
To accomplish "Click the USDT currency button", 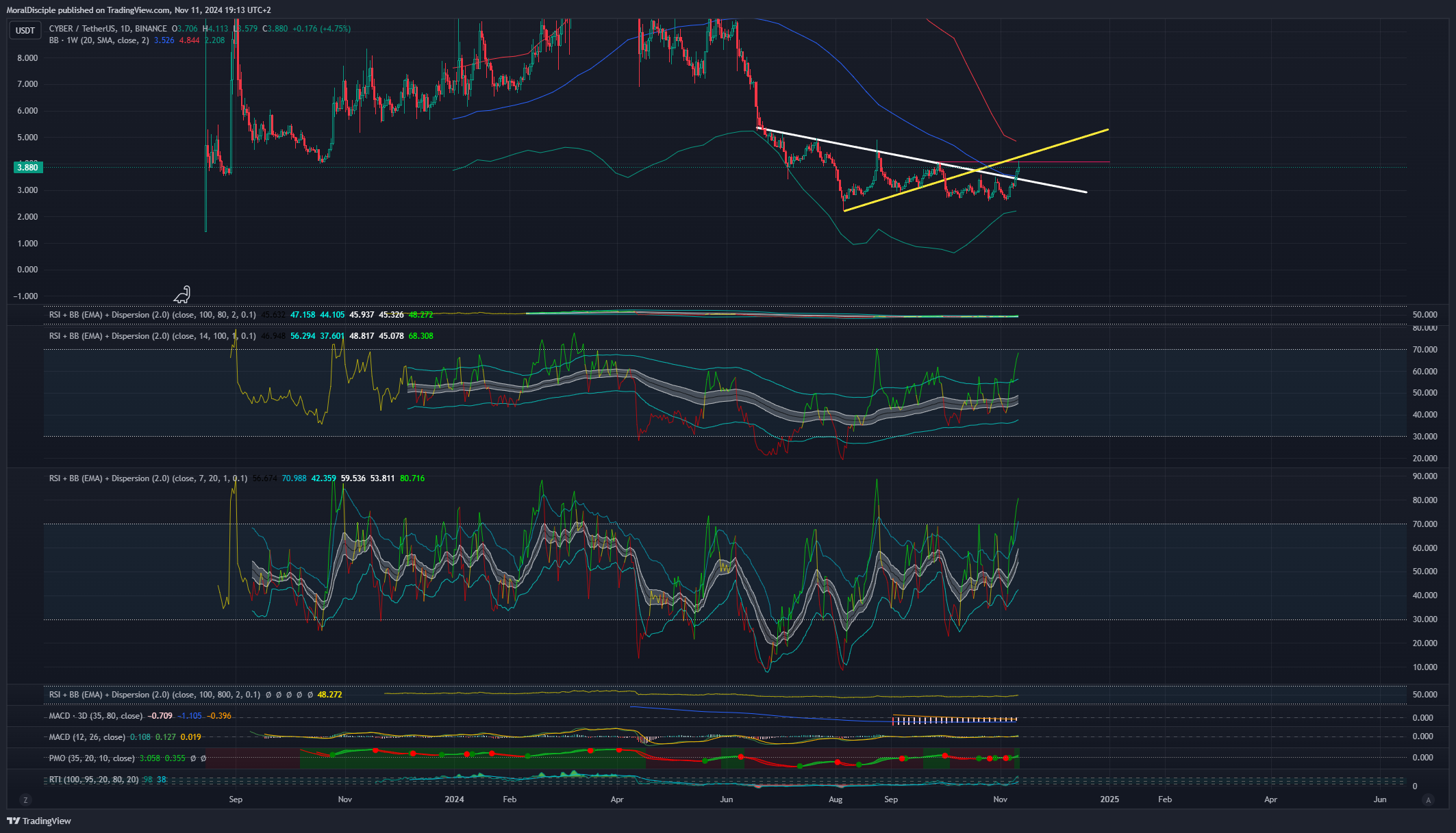I will point(25,30).
